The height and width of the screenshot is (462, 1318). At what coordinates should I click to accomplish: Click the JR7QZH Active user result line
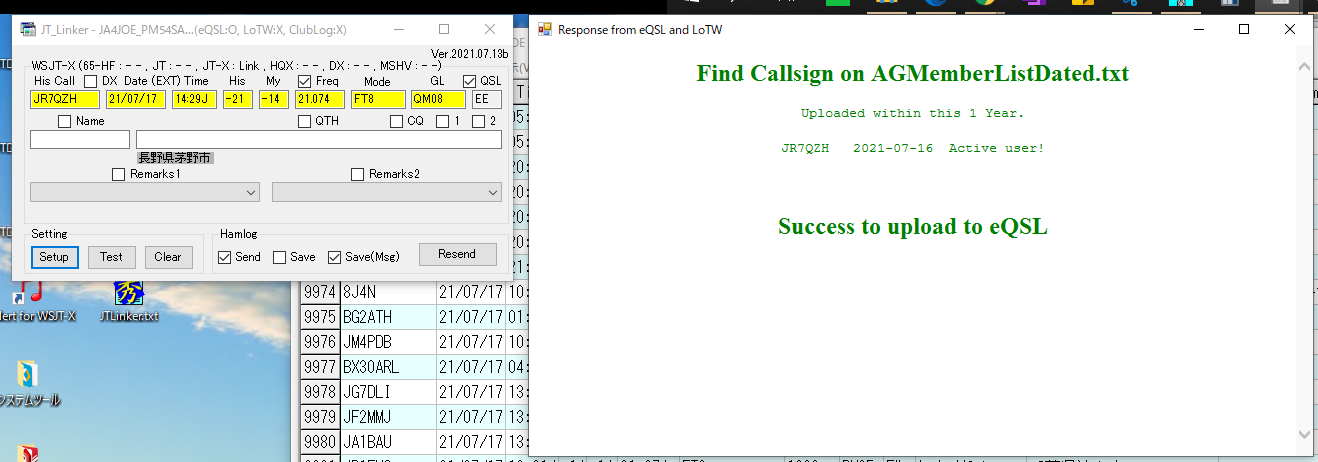tap(912, 148)
